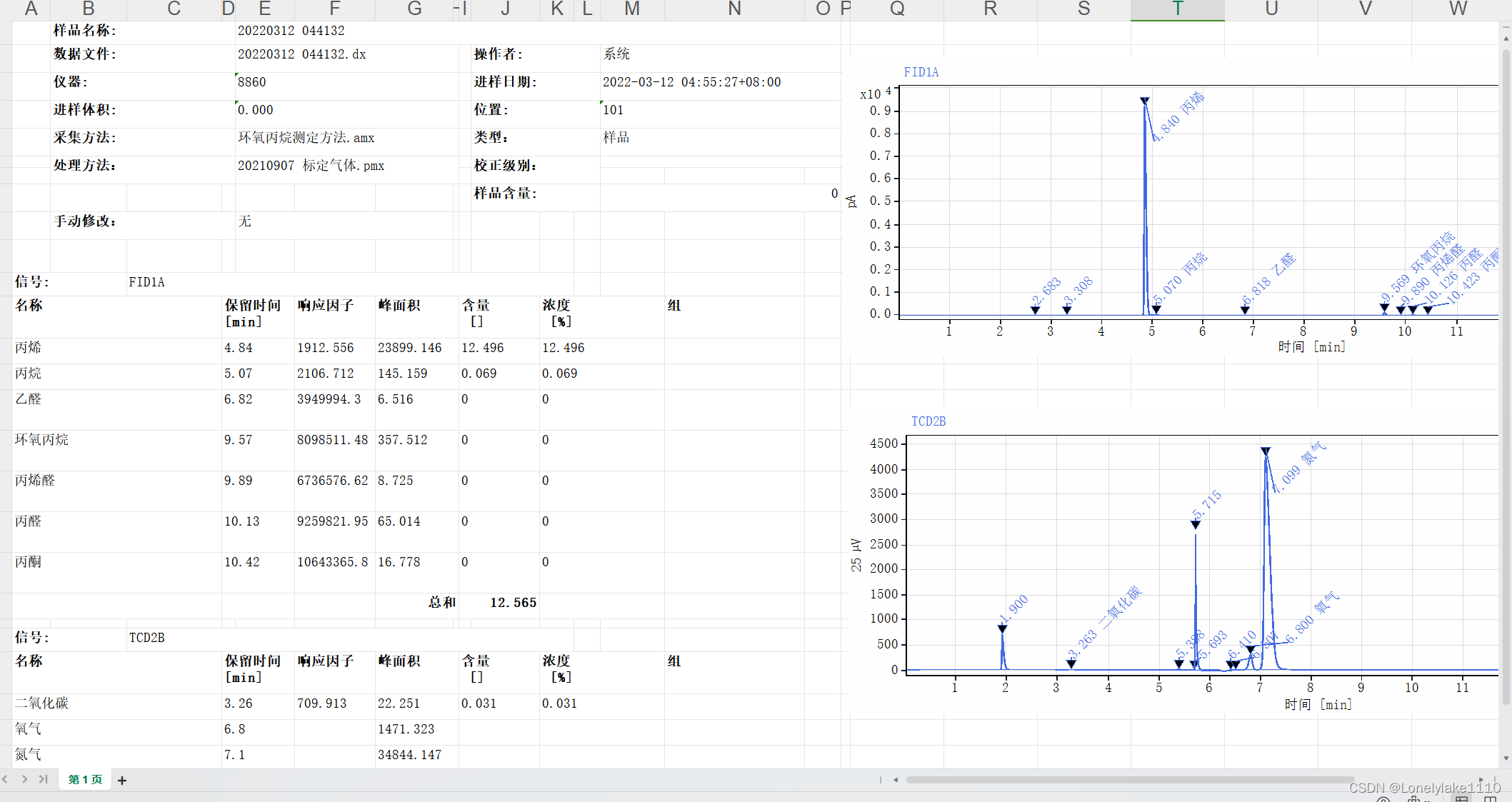This screenshot has height=802, width=1512.
Task: Click the add new worksheet plus icon
Action: click(121, 780)
